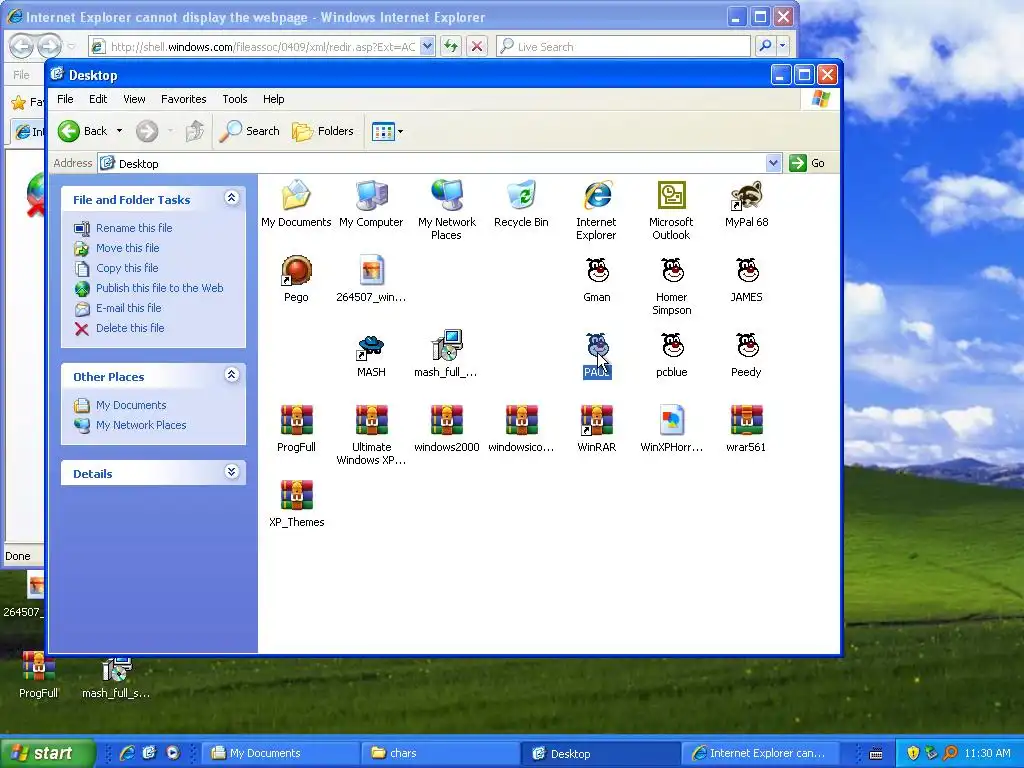This screenshot has height=768, width=1024.
Task: Launch Internet Explorer from Quick Launch
Action: pos(127,753)
